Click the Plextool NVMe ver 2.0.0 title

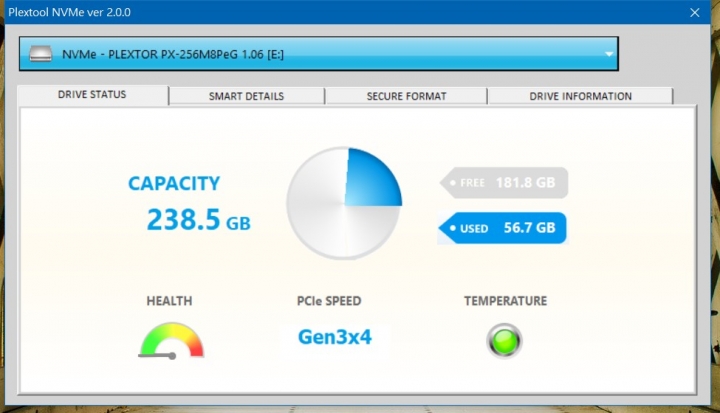click(69, 12)
